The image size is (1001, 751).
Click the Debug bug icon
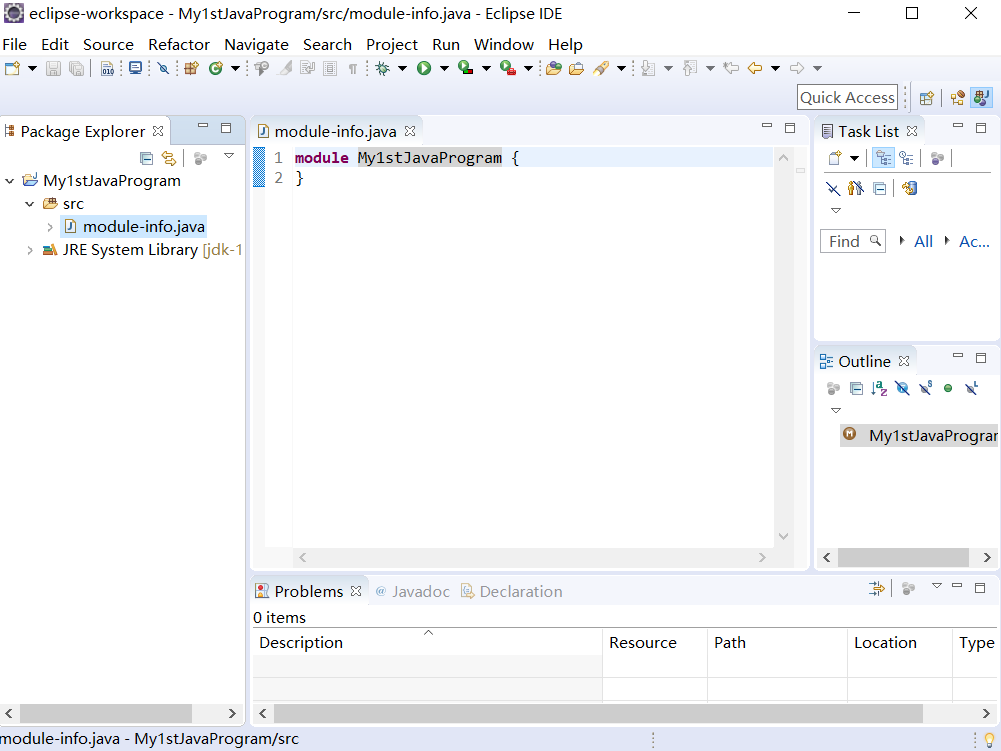[382, 68]
